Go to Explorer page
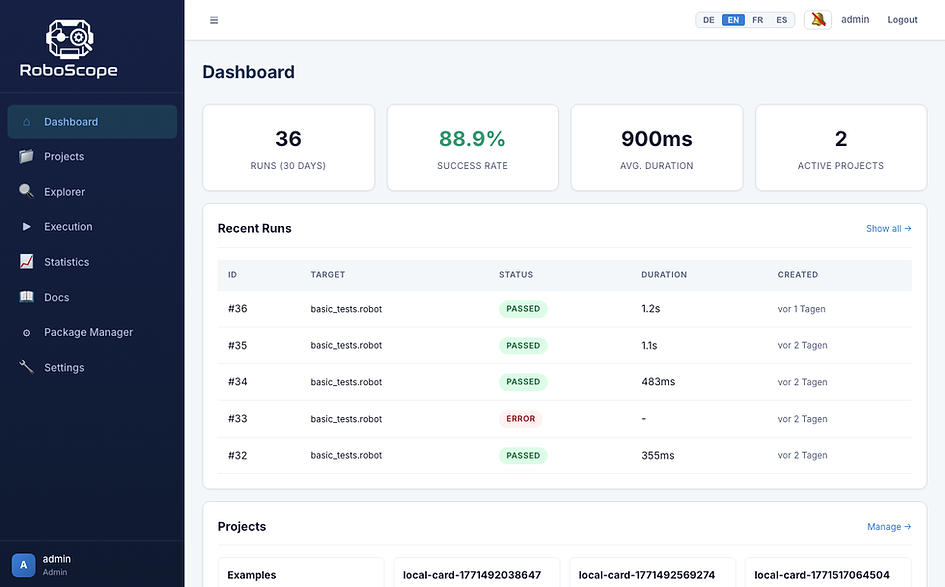 pos(92,192)
